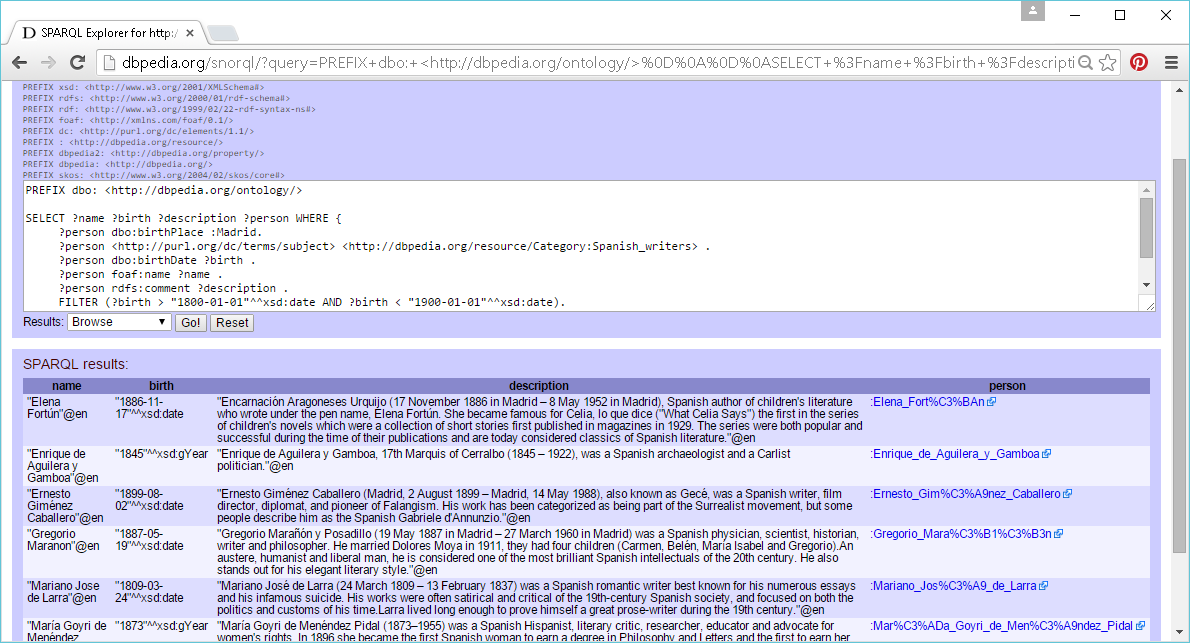Click the 'SPARQL results:' heading
The image size is (1190, 643).
(75, 364)
